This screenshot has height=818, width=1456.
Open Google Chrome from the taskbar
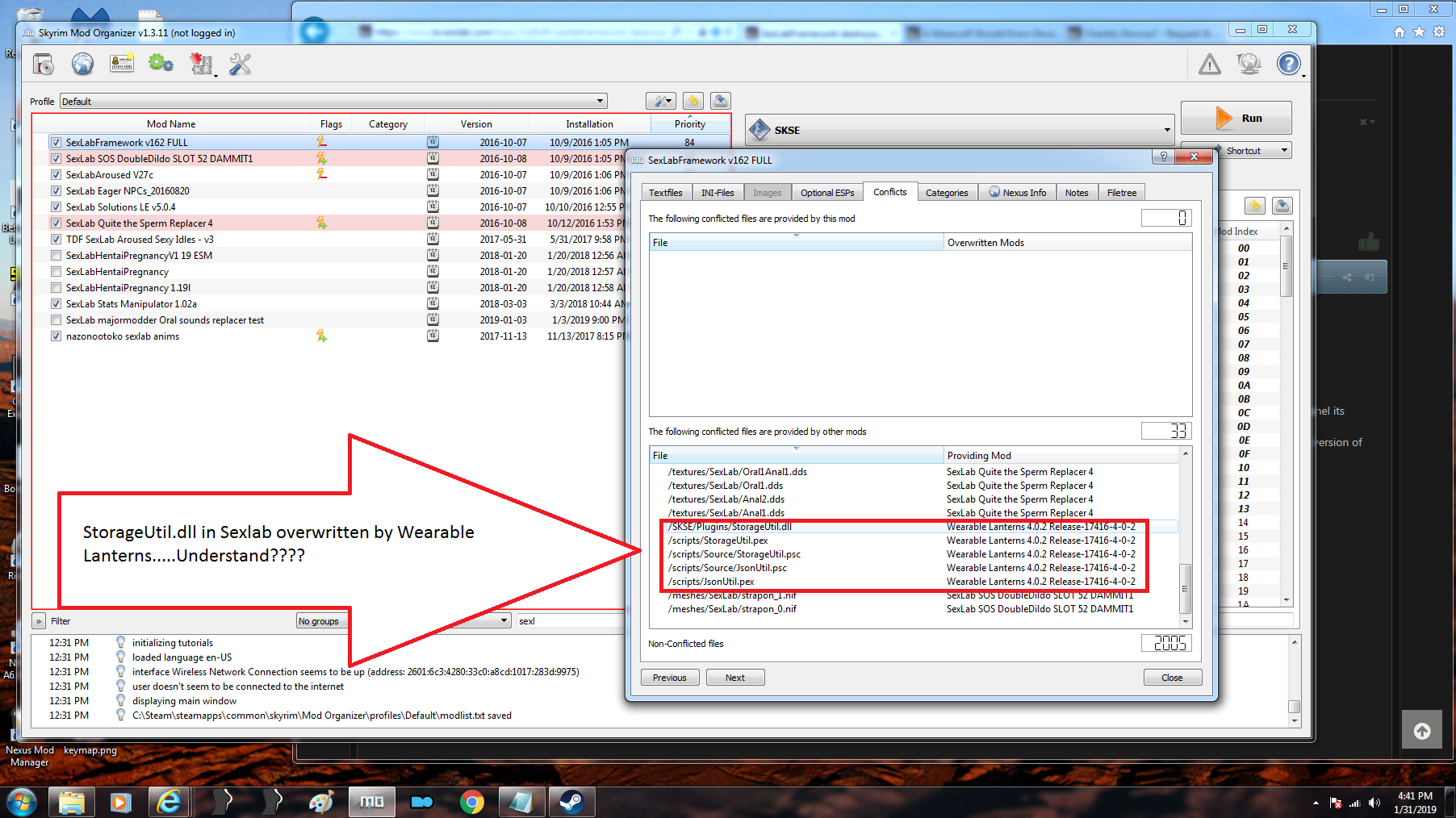click(472, 802)
